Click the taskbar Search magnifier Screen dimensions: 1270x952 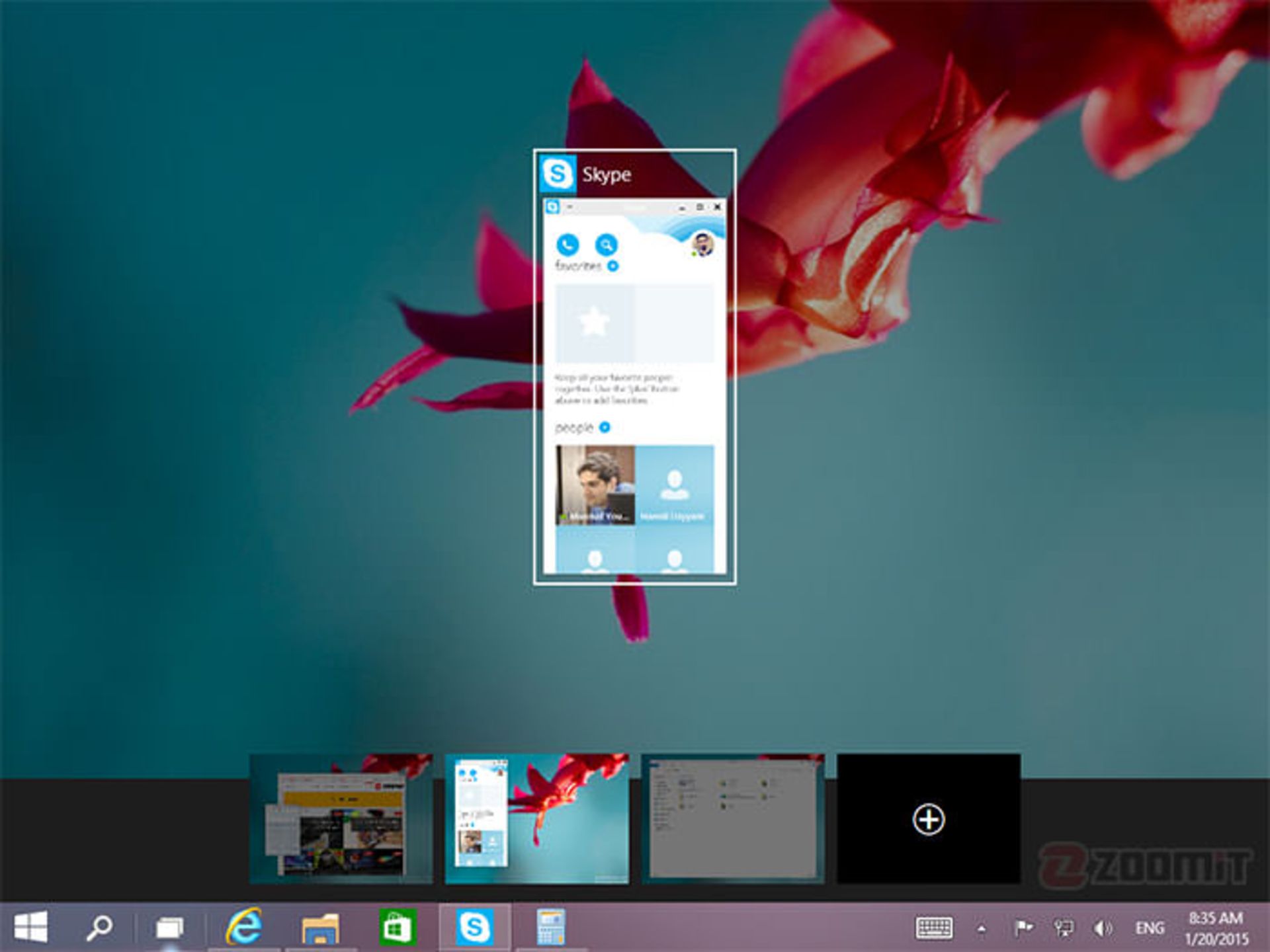click(x=100, y=928)
